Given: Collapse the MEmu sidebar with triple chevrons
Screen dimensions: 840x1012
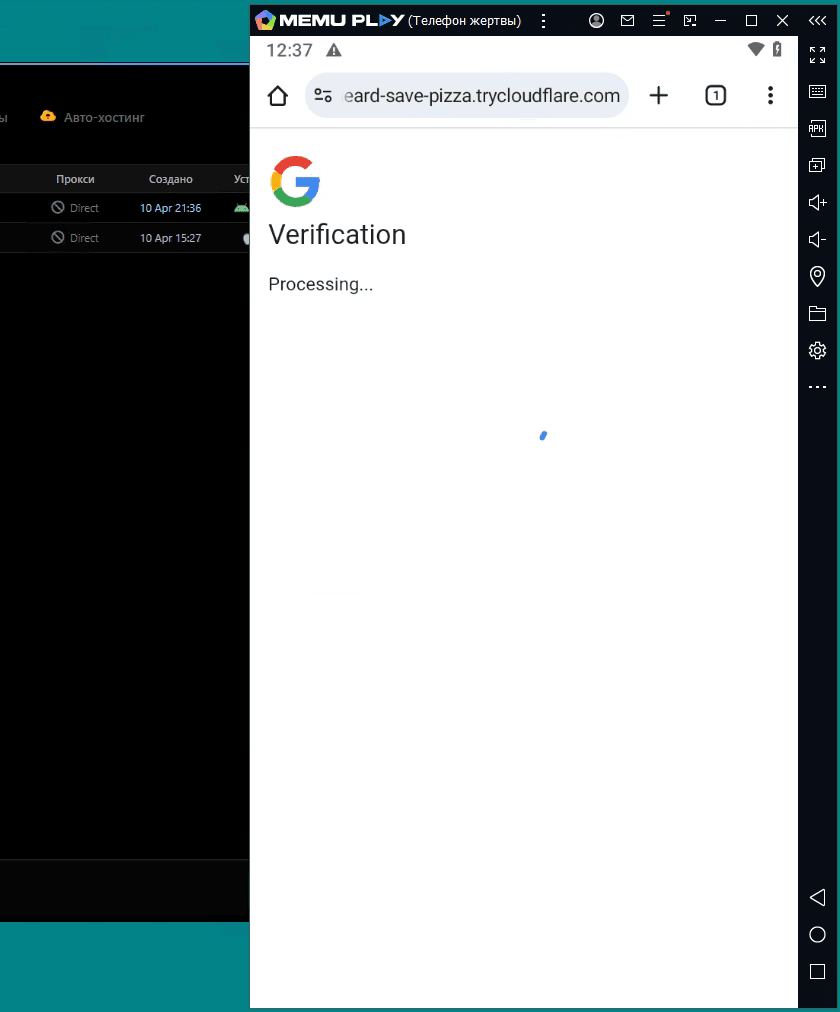Looking at the screenshot, I should pos(817,21).
